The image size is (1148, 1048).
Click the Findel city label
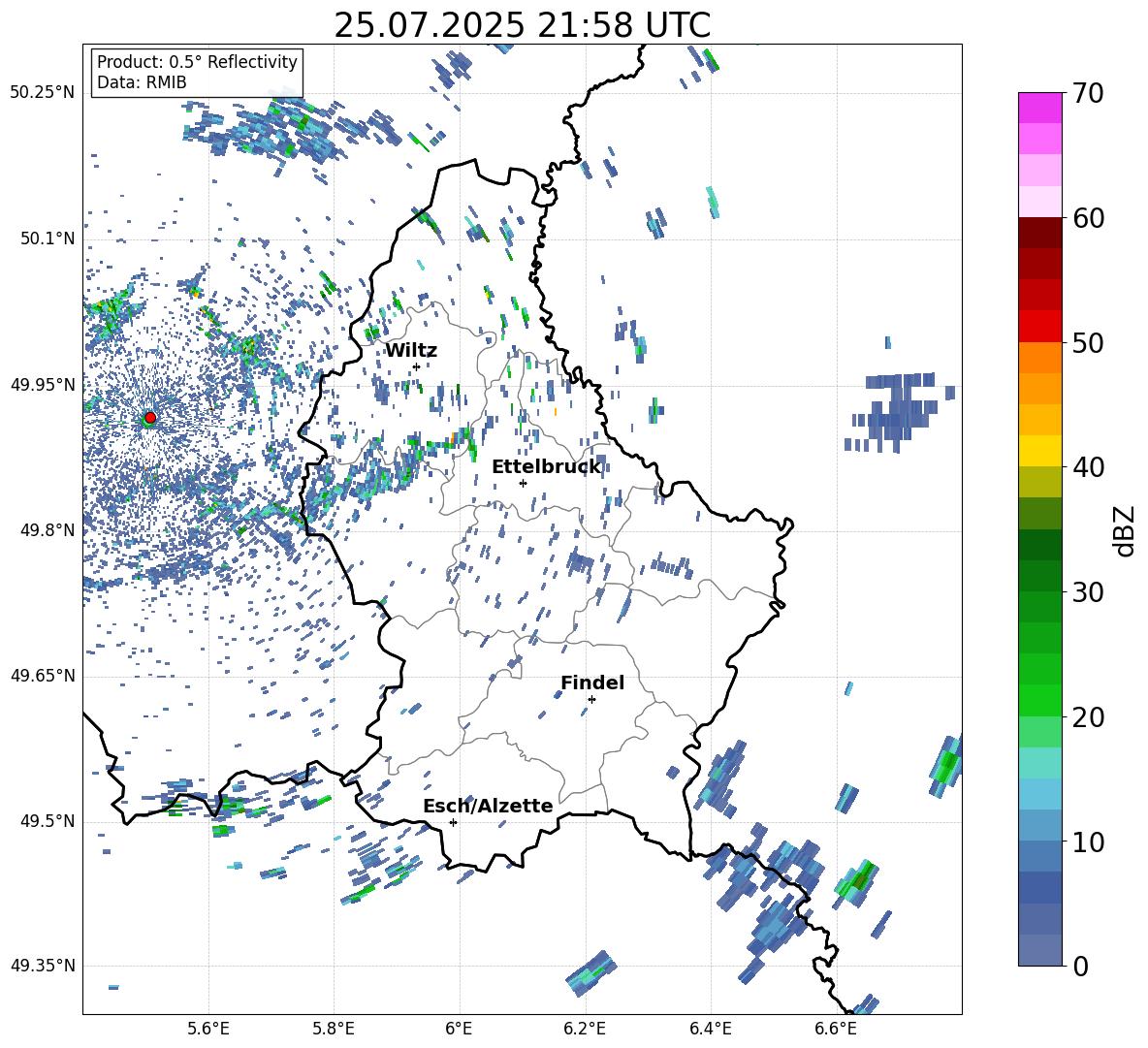tap(592, 683)
